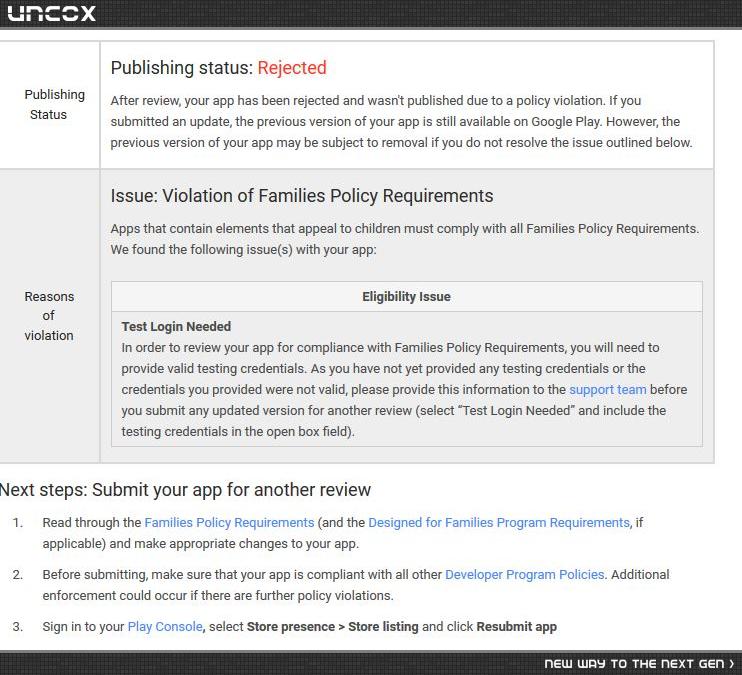Screen dimensions: 742x675
Task: Open the support team link
Action: click(607, 390)
